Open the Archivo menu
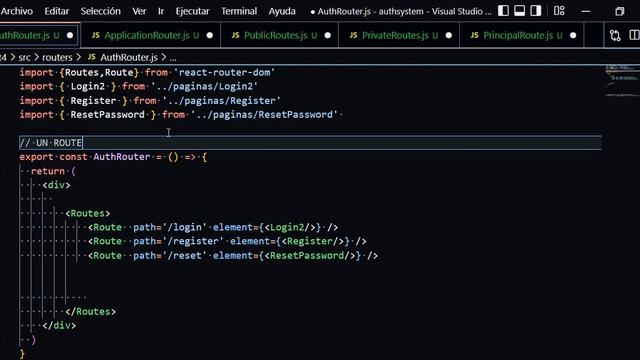 coord(17,11)
